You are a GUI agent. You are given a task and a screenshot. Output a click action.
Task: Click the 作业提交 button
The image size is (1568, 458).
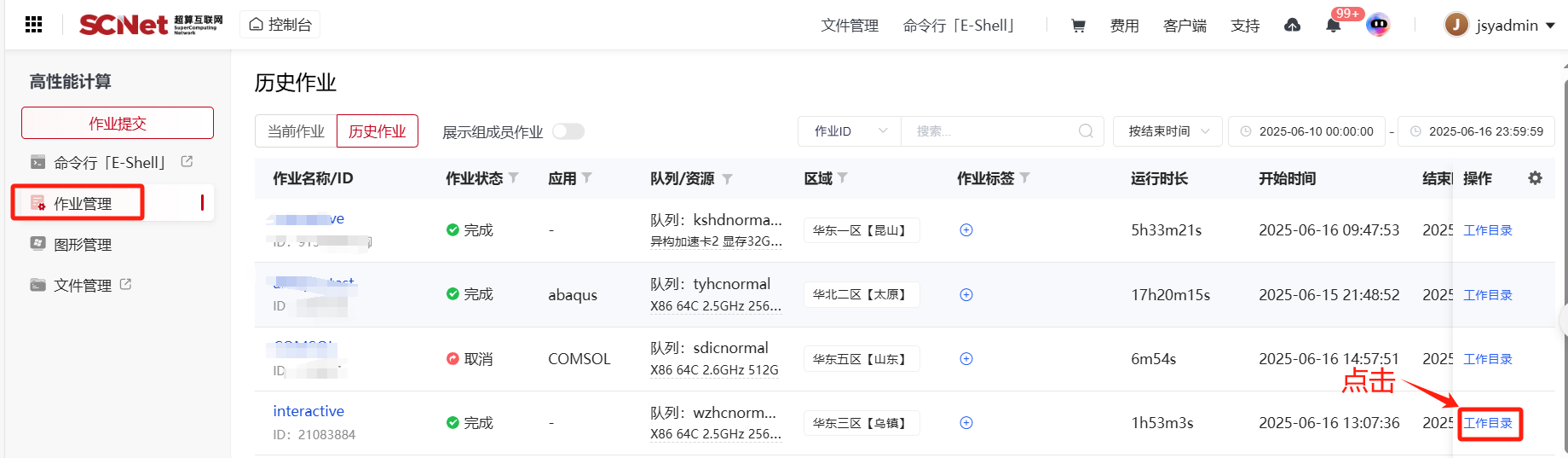pyautogui.click(x=118, y=124)
